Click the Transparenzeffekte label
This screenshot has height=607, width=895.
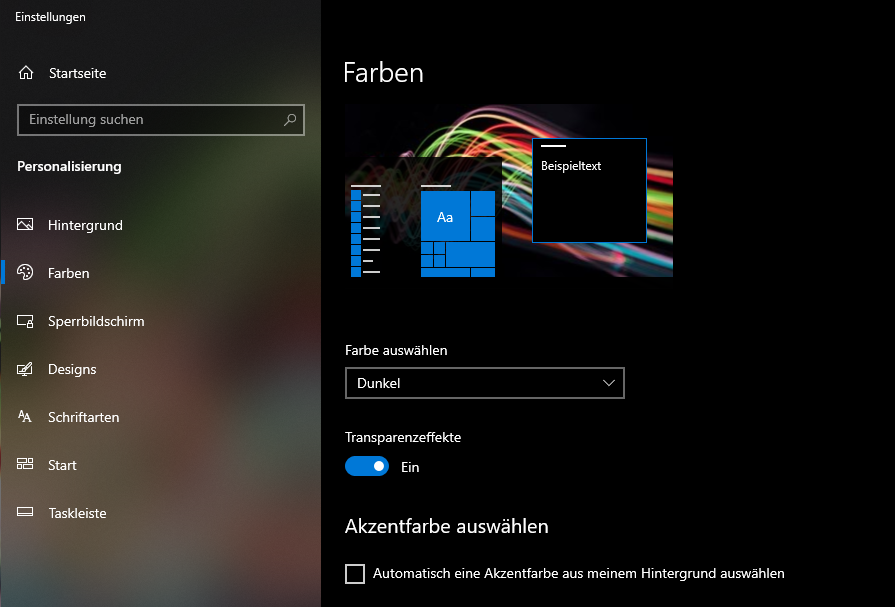click(403, 437)
